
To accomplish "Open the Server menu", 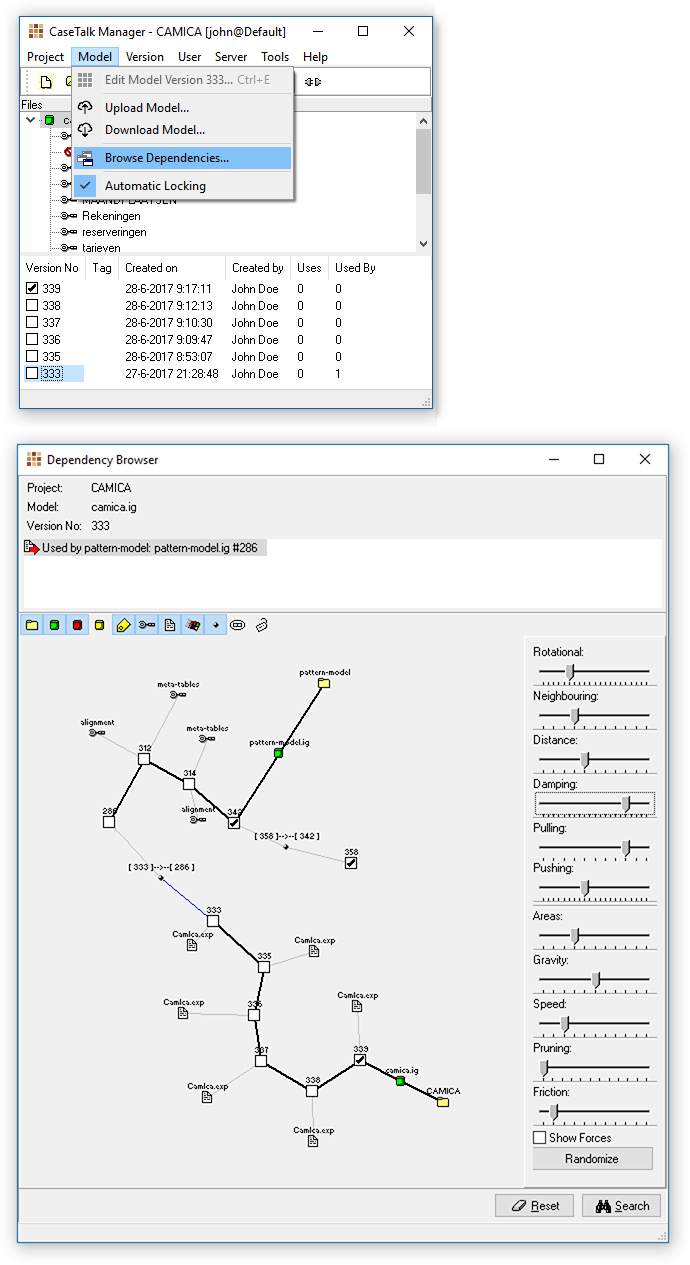I will tap(231, 57).
